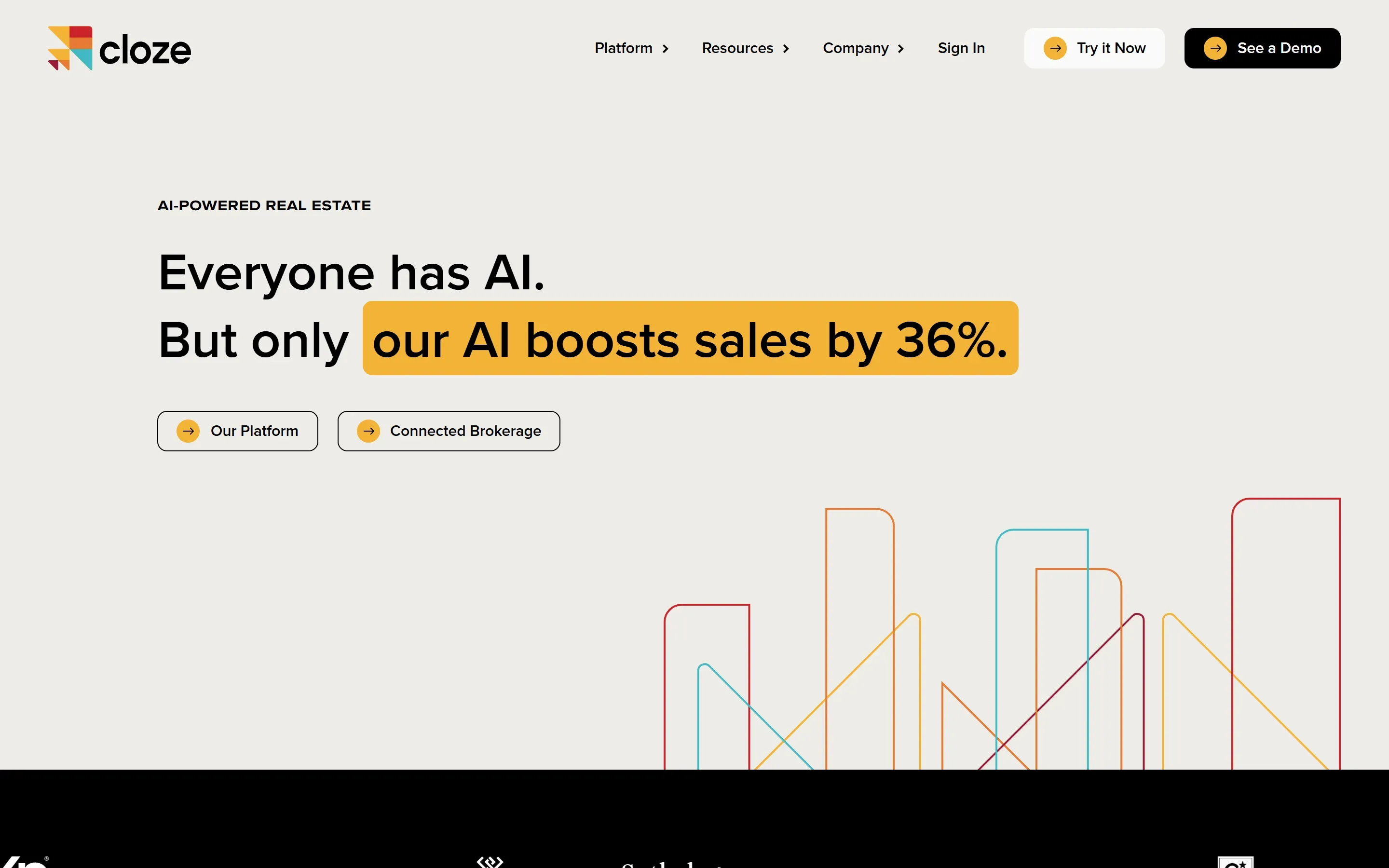Open the Platform menu
This screenshot has width=1389, height=868.
tap(623, 48)
